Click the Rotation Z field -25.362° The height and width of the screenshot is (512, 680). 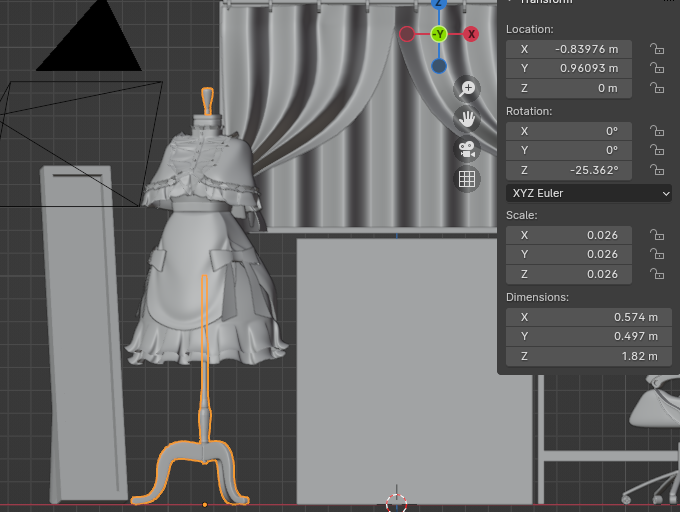pyautogui.click(x=569, y=170)
